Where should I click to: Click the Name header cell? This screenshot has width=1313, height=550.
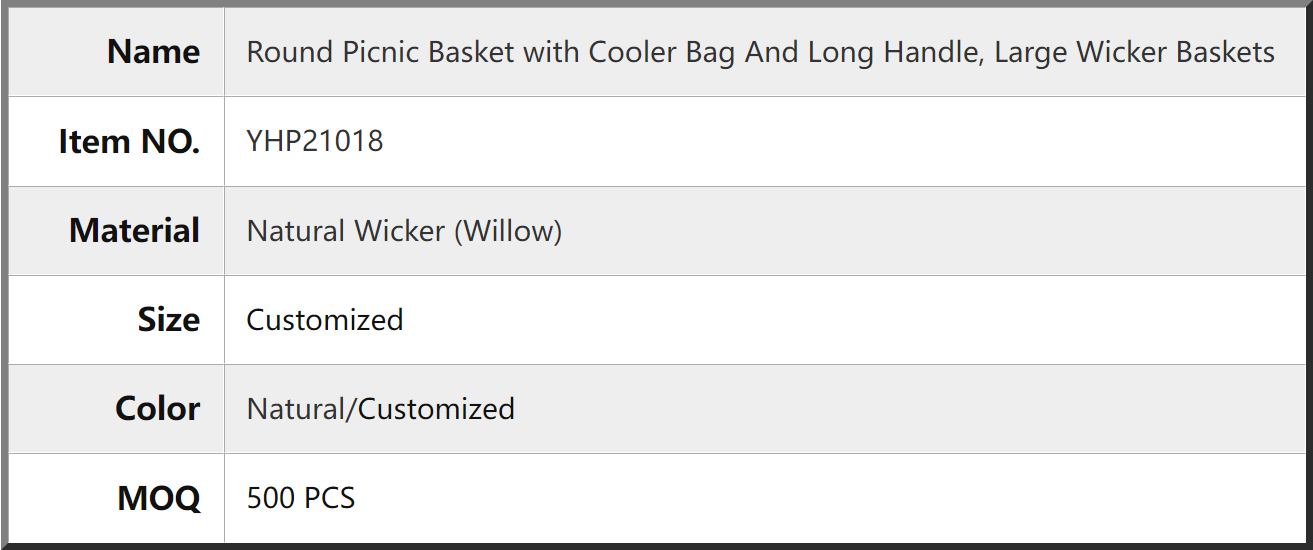pos(116,52)
